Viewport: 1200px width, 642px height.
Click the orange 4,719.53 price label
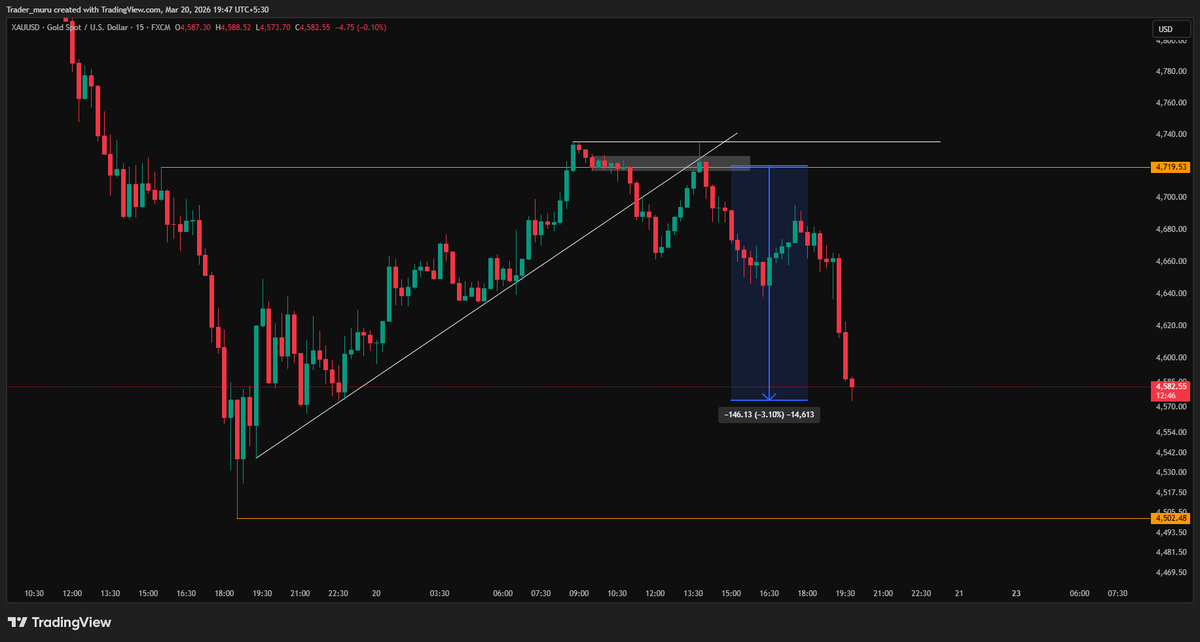(x=1169, y=167)
